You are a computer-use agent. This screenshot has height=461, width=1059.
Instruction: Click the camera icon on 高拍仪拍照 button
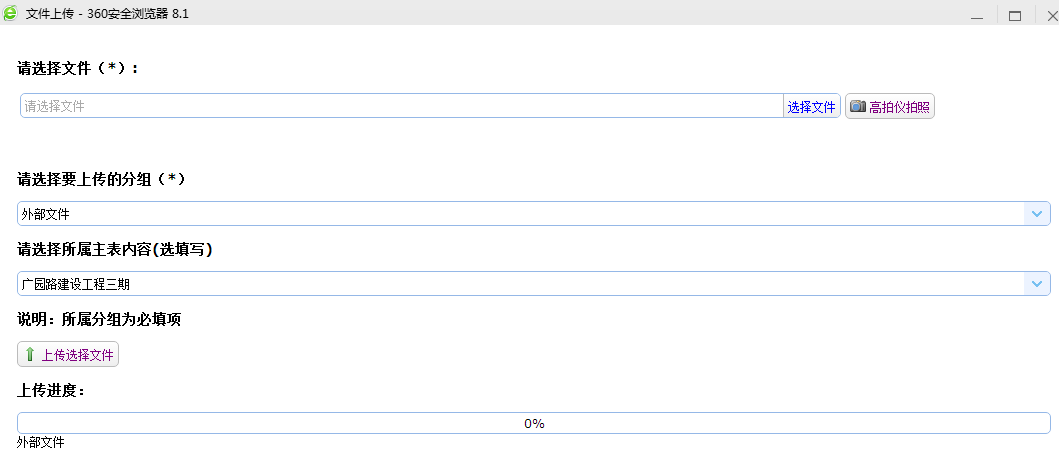pos(857,107)
